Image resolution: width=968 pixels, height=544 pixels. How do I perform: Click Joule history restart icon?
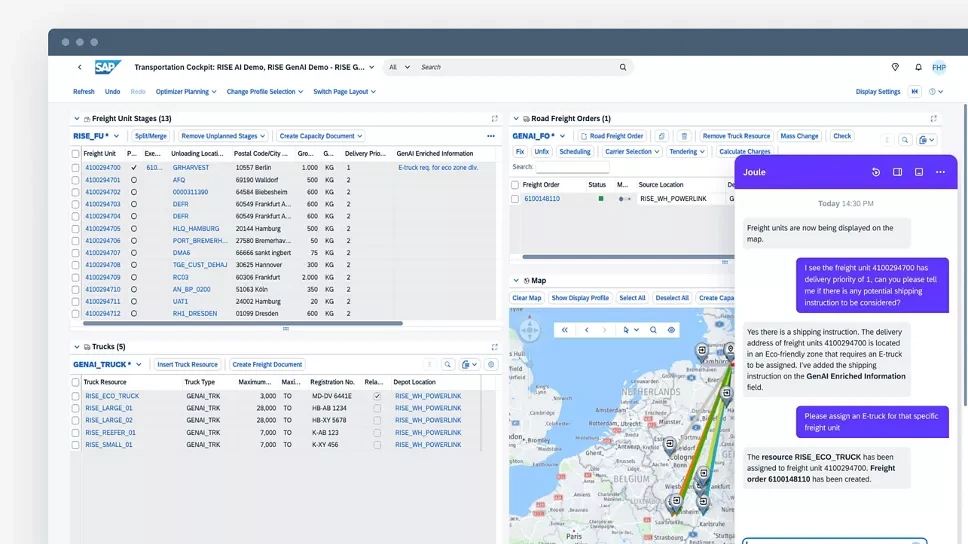pyautogui.click(x=875, y=172)
